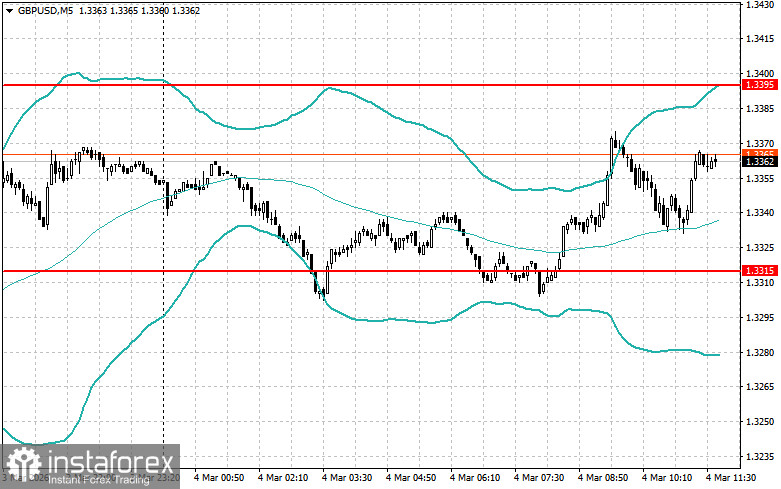The image size is (781, 489).
Task: Click the 4 Mar 00:50 time label
Action: 219,478
